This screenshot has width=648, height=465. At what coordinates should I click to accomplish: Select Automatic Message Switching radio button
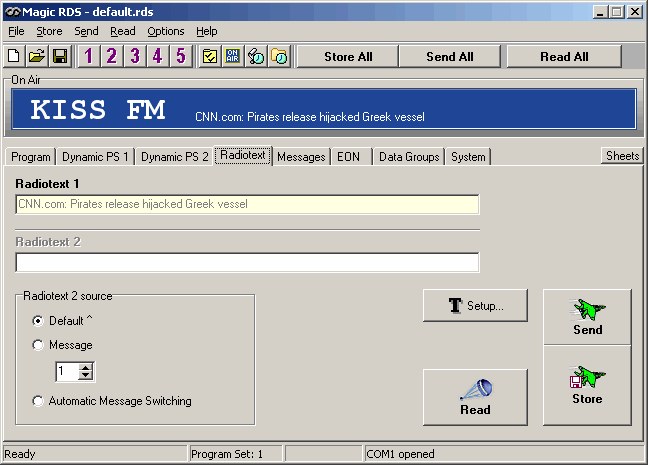pos(38,401)
